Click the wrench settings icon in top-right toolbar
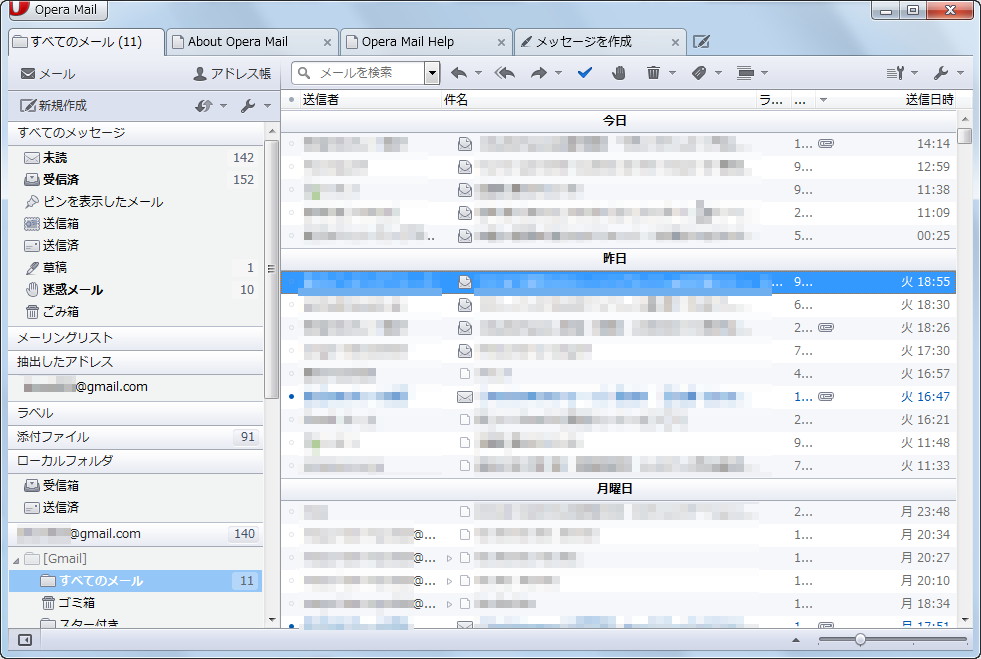Viewport: 981px width, 659px height. 941,73
